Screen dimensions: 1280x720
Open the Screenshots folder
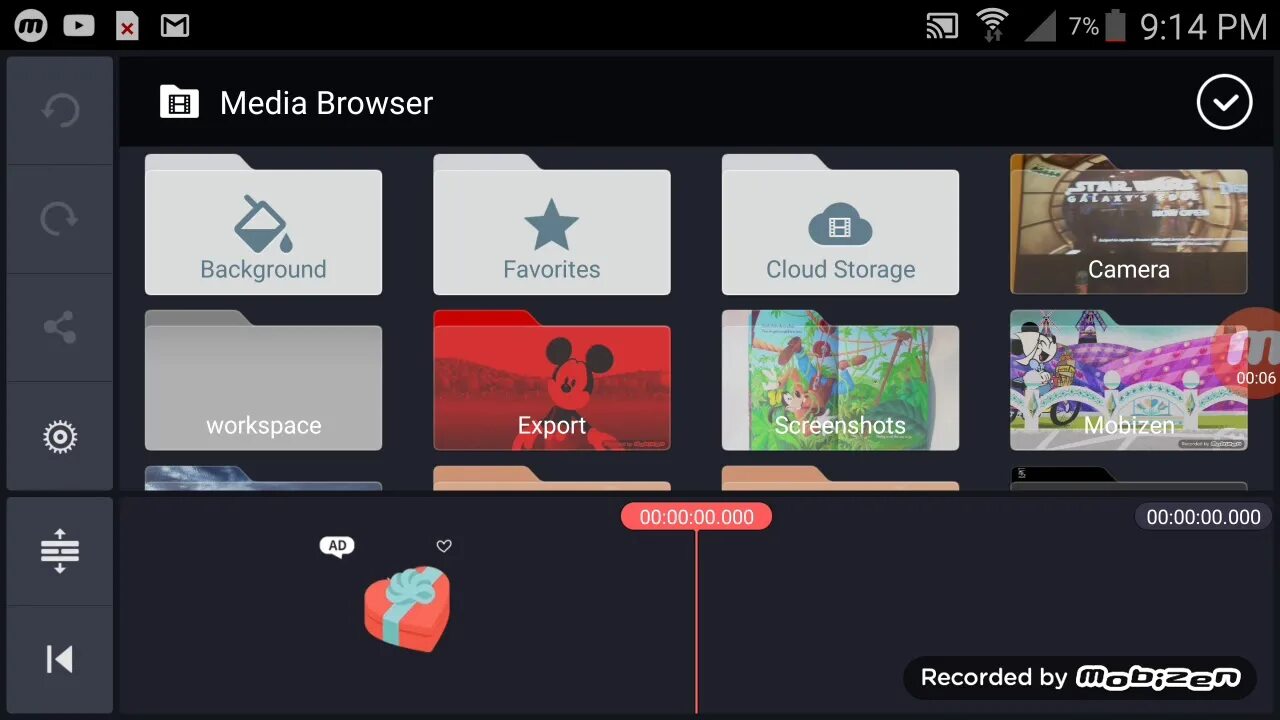[x=840, y=380]
